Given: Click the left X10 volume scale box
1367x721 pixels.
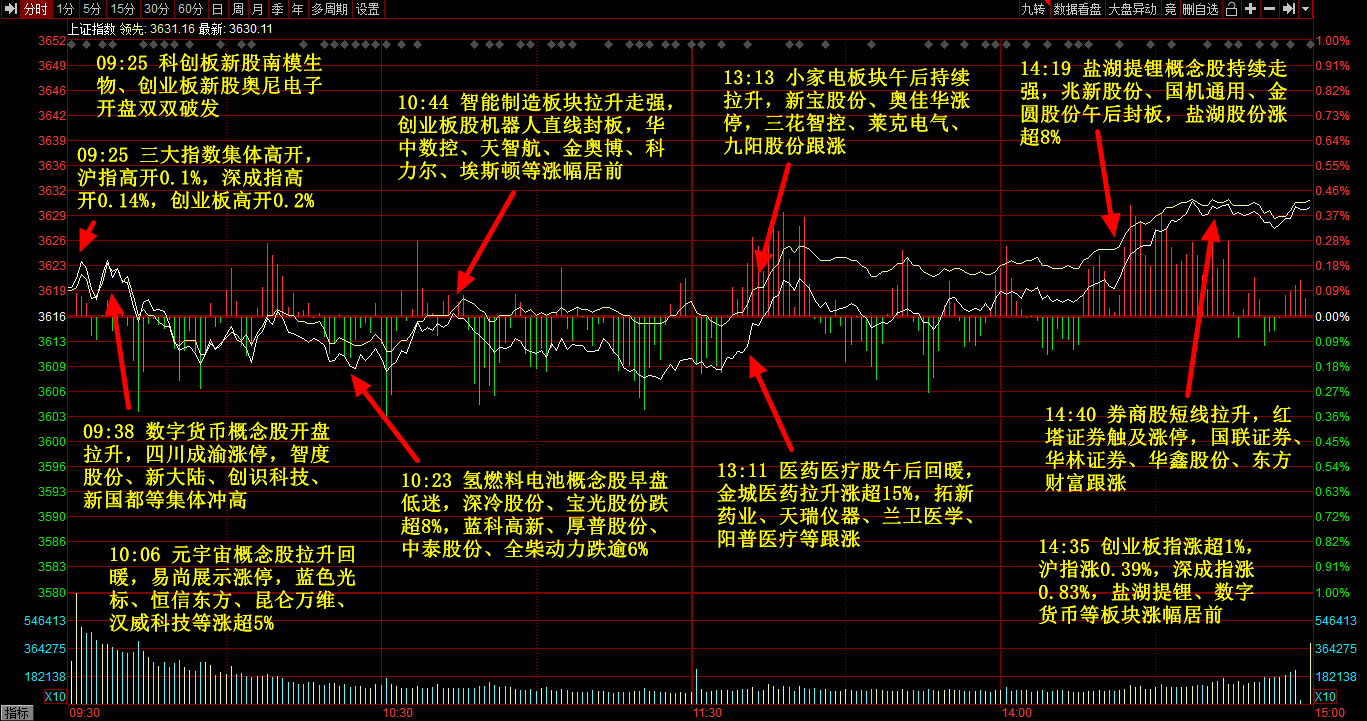Looking at the screenshot, I should [56, 696].
